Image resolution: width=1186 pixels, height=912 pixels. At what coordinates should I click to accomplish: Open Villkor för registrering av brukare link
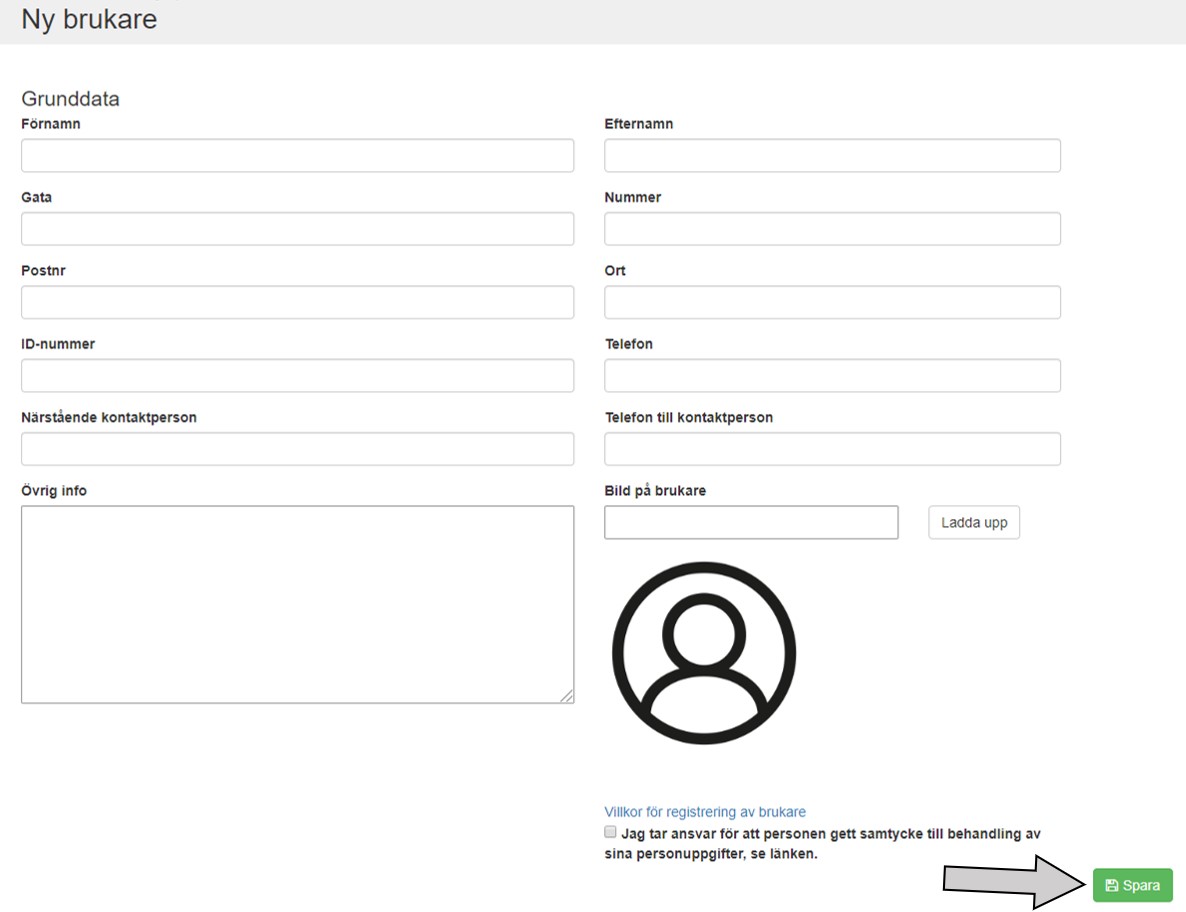705,812
